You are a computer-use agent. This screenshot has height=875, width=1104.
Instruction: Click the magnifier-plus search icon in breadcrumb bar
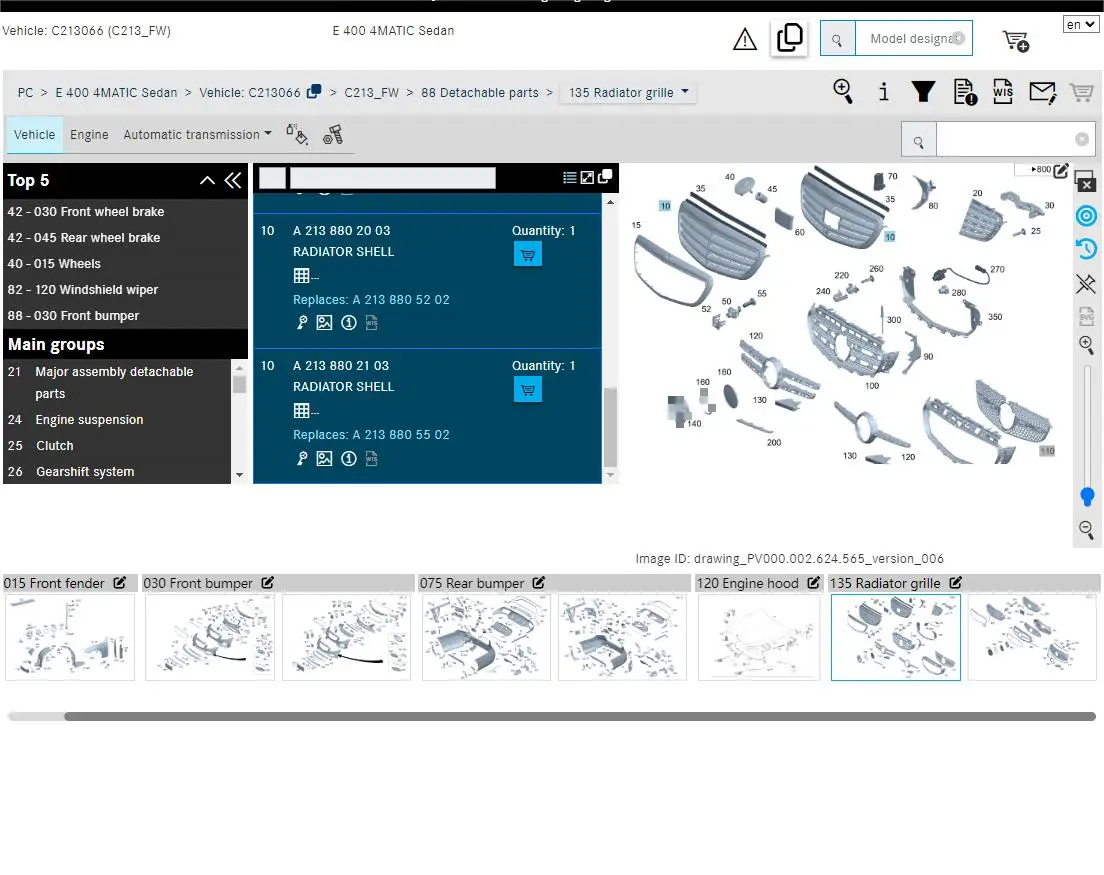843,92
